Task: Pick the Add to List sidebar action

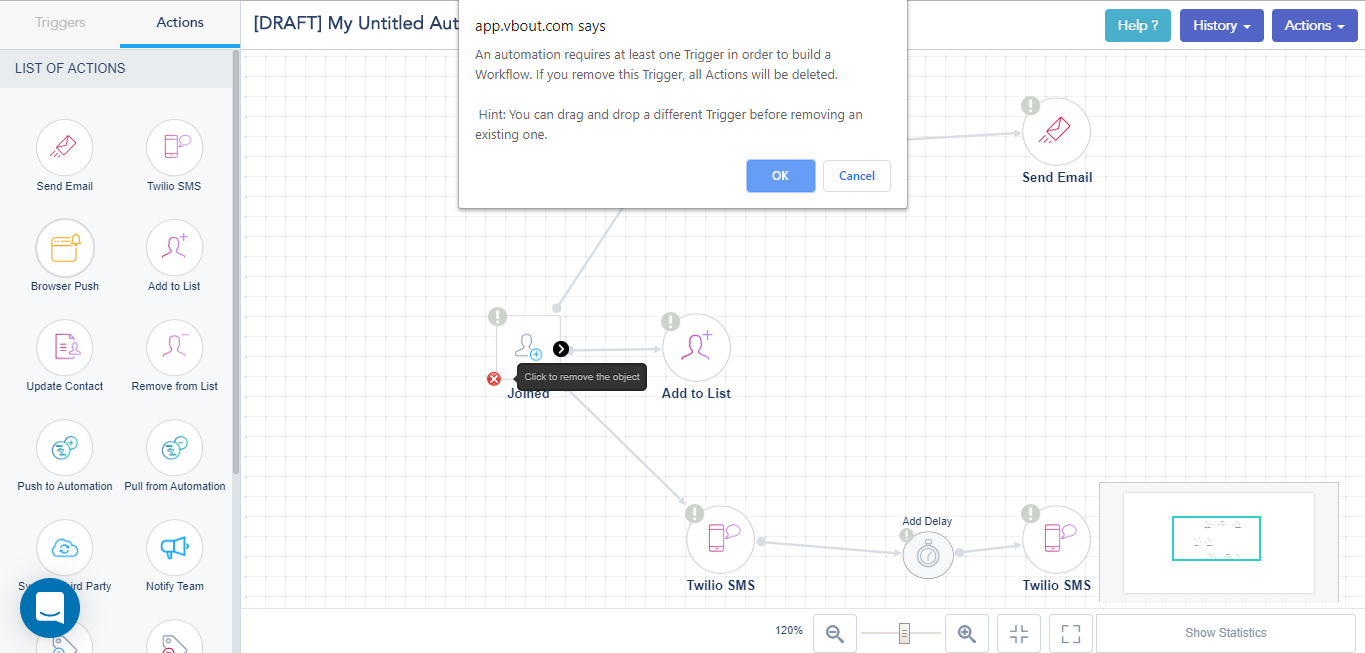Action: [x=175, y=248]
